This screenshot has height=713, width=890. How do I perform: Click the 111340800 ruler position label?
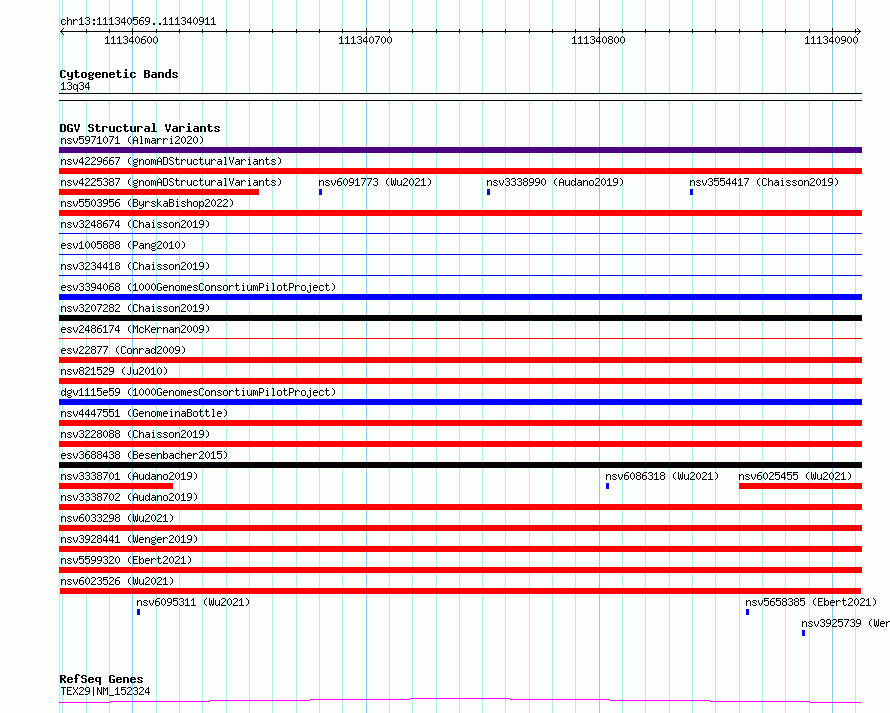[x=598, y=40]
